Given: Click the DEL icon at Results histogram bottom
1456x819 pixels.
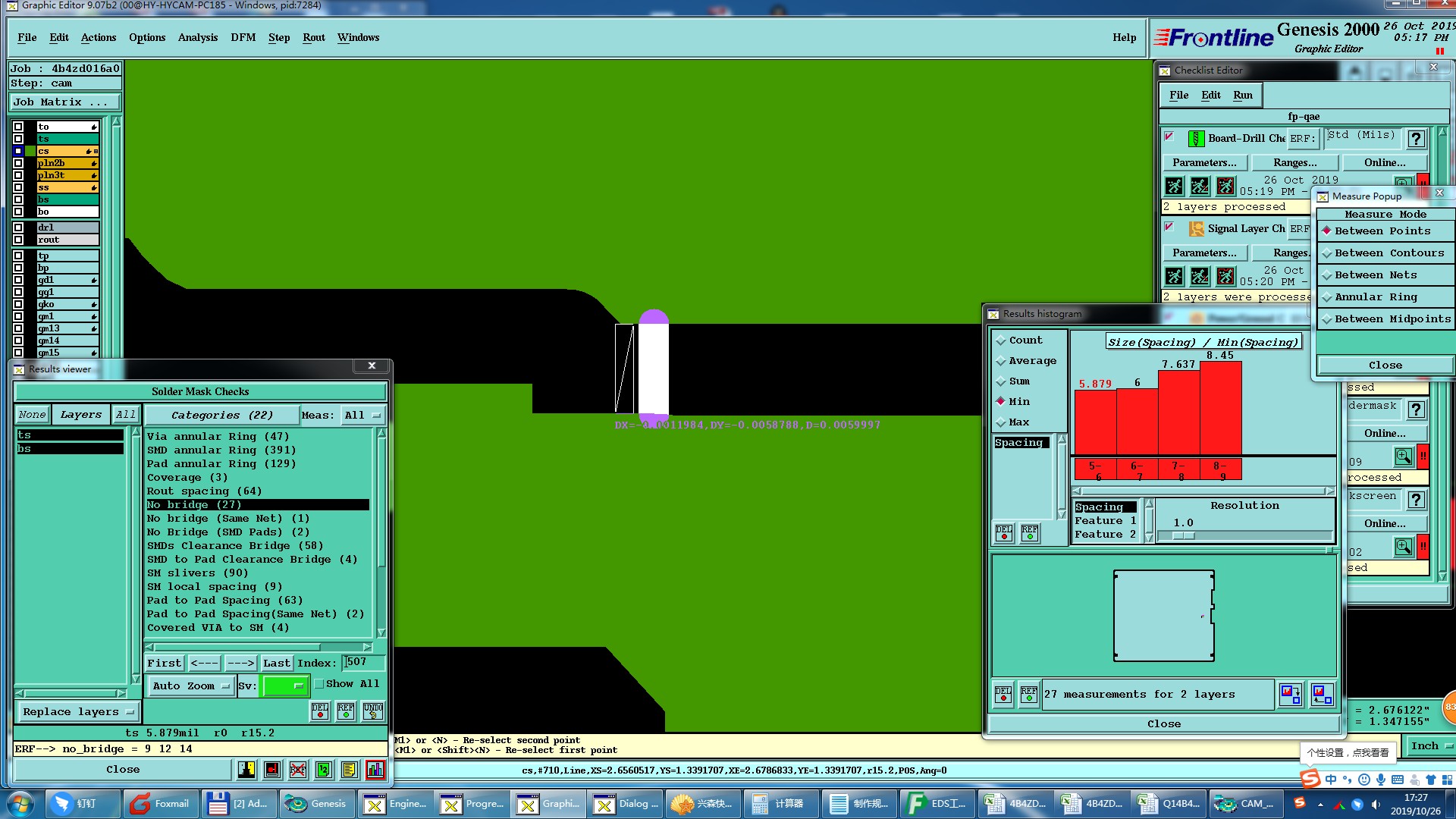Looking at the screenshot, I should coord(1003,695).
